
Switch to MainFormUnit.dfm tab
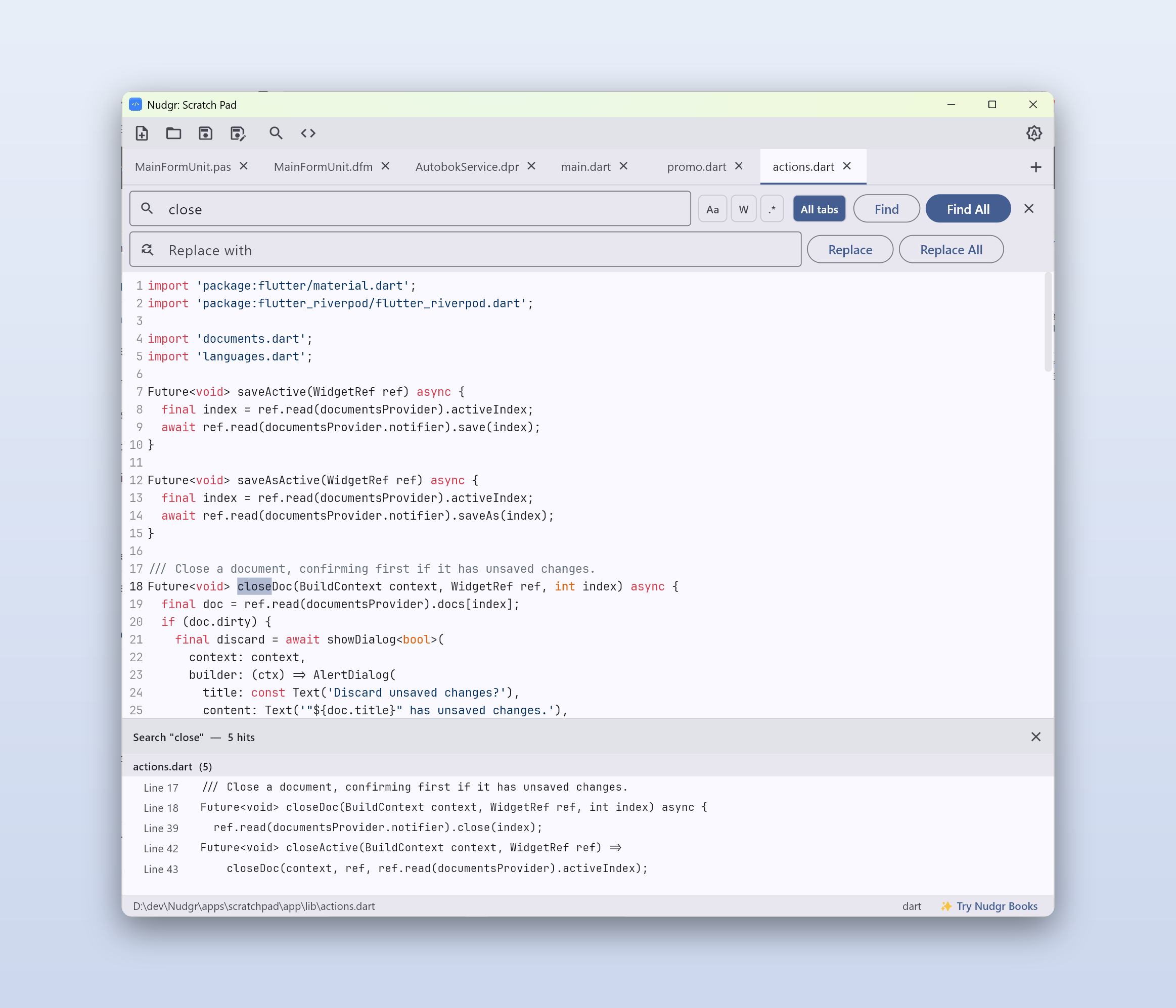(323, 167)
